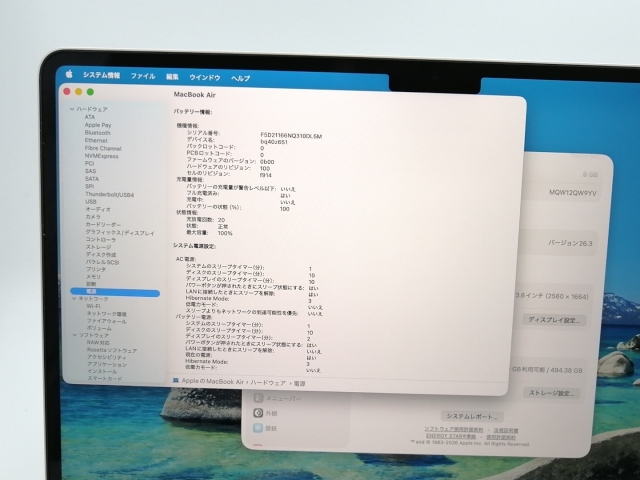Select RAW対応 under ソフトウェア
640x480 pixels.
tap(98, 342)
